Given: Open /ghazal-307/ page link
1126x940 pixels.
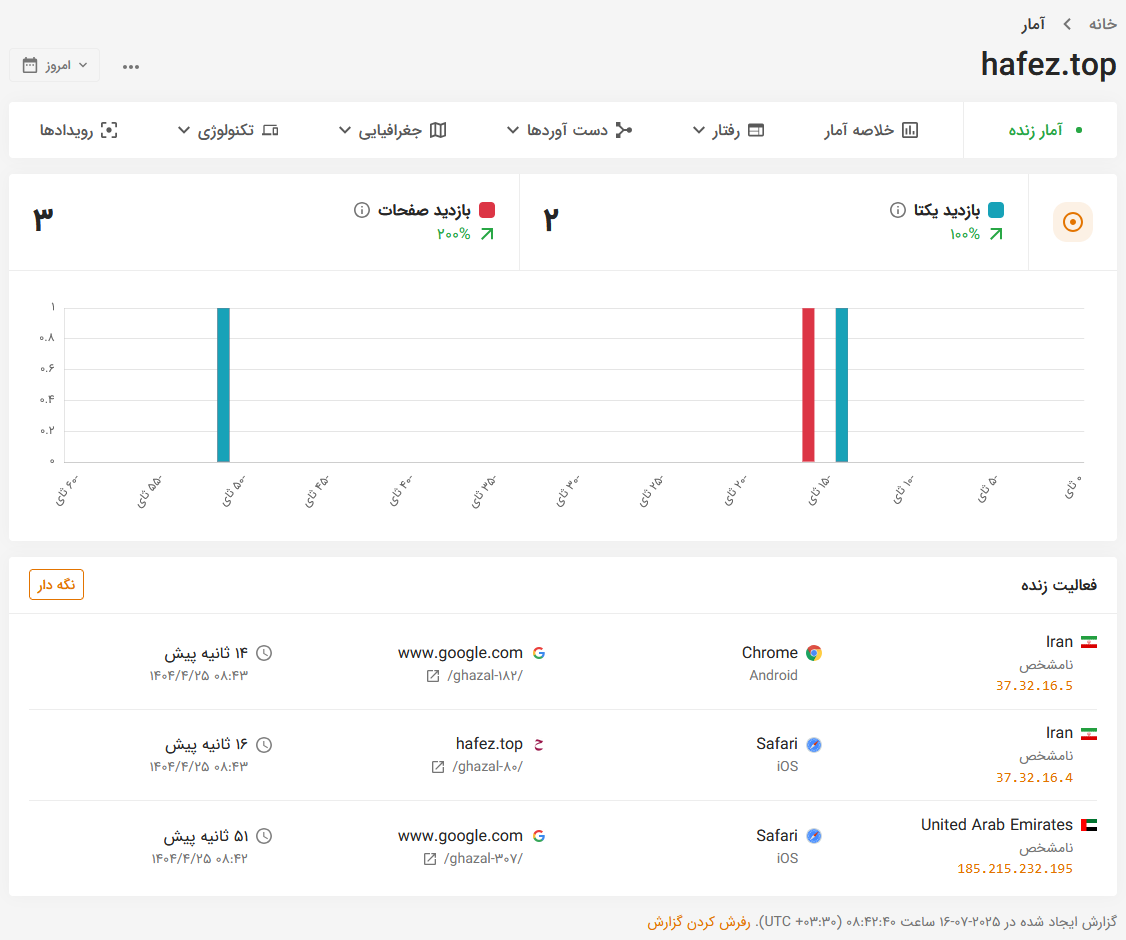Looking at the screenshot, I should 483,859.
